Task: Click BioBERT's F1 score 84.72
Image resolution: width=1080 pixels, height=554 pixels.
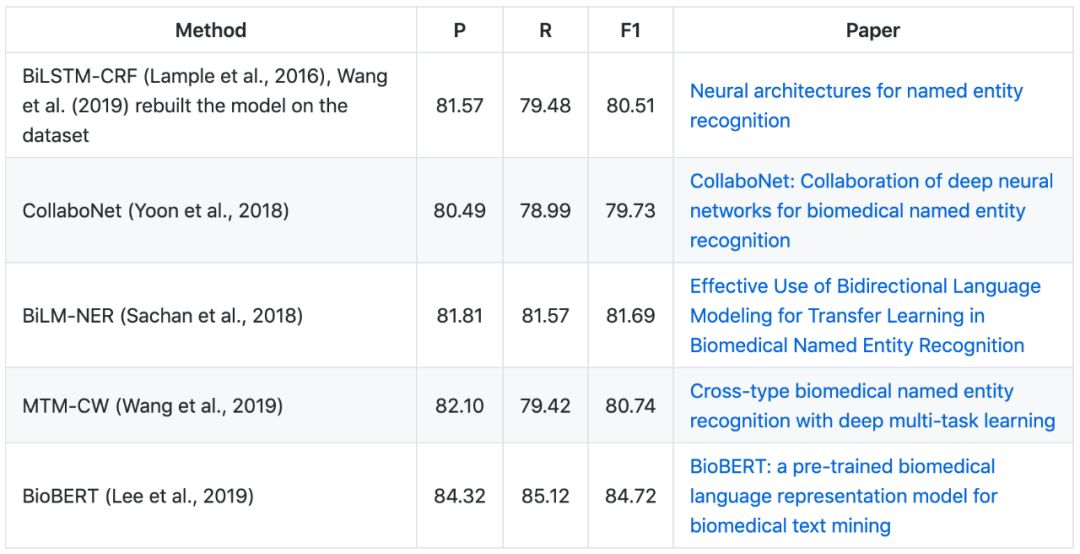Action: (630, 496)
